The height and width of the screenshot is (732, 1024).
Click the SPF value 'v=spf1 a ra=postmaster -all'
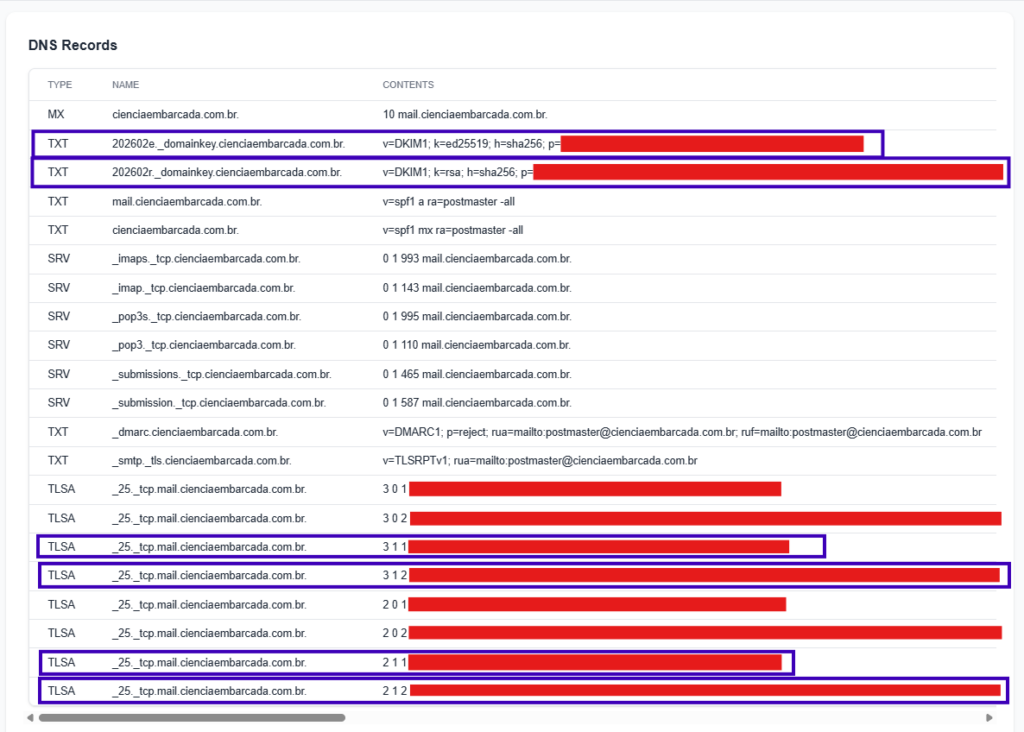[449, 201]
